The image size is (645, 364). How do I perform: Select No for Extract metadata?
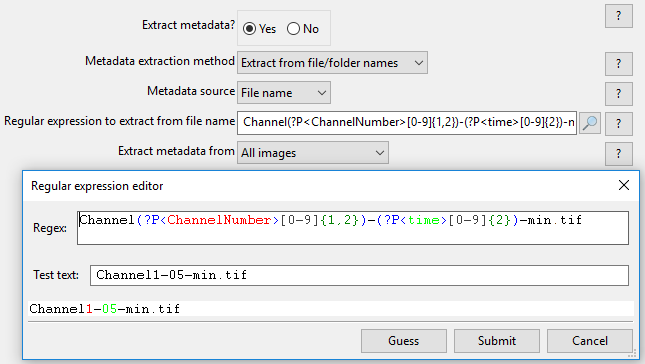click(x=303, y=29)
